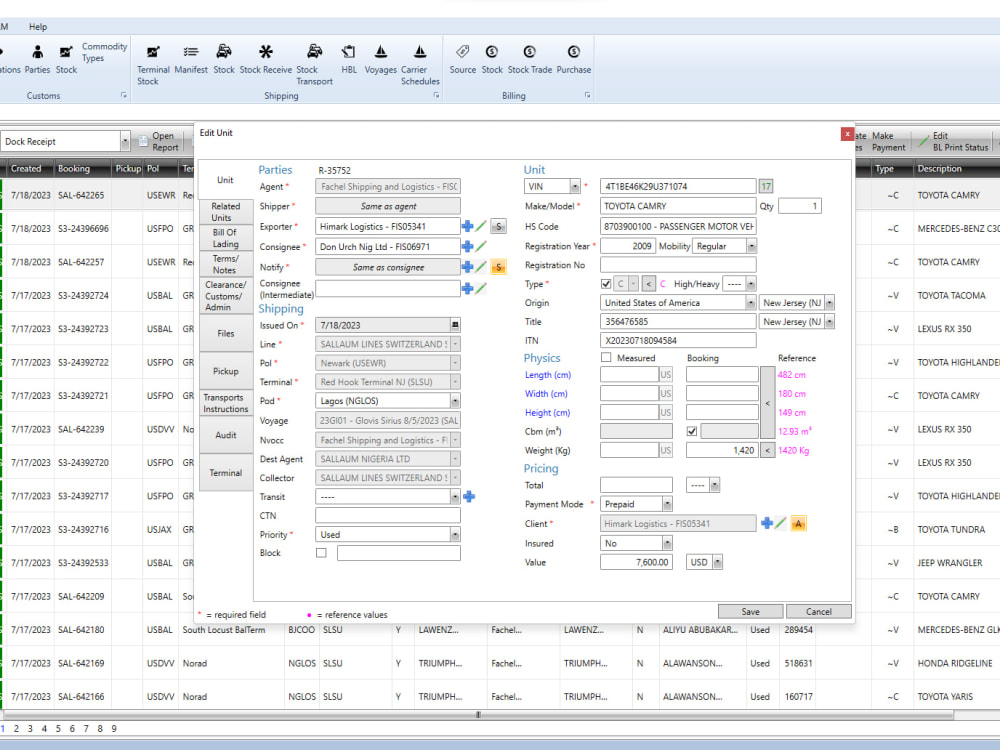Click Same as consignee Notify button
The image size is (1000, 750).
point(388,267)
